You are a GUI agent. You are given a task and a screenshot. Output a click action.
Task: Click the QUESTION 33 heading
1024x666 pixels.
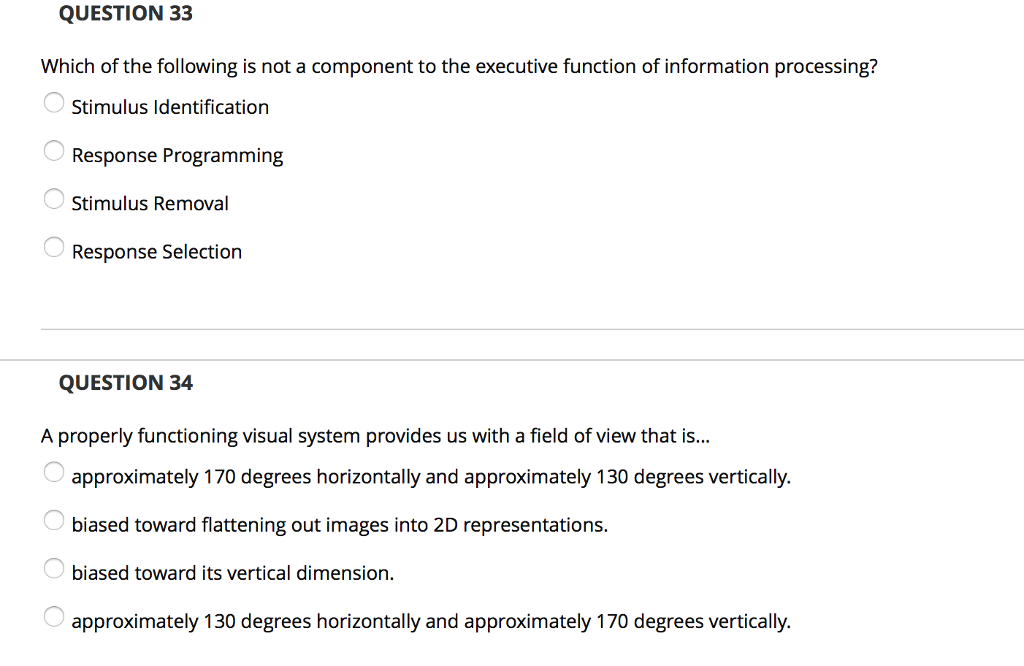pyautogui.click(x=125, y=14)
